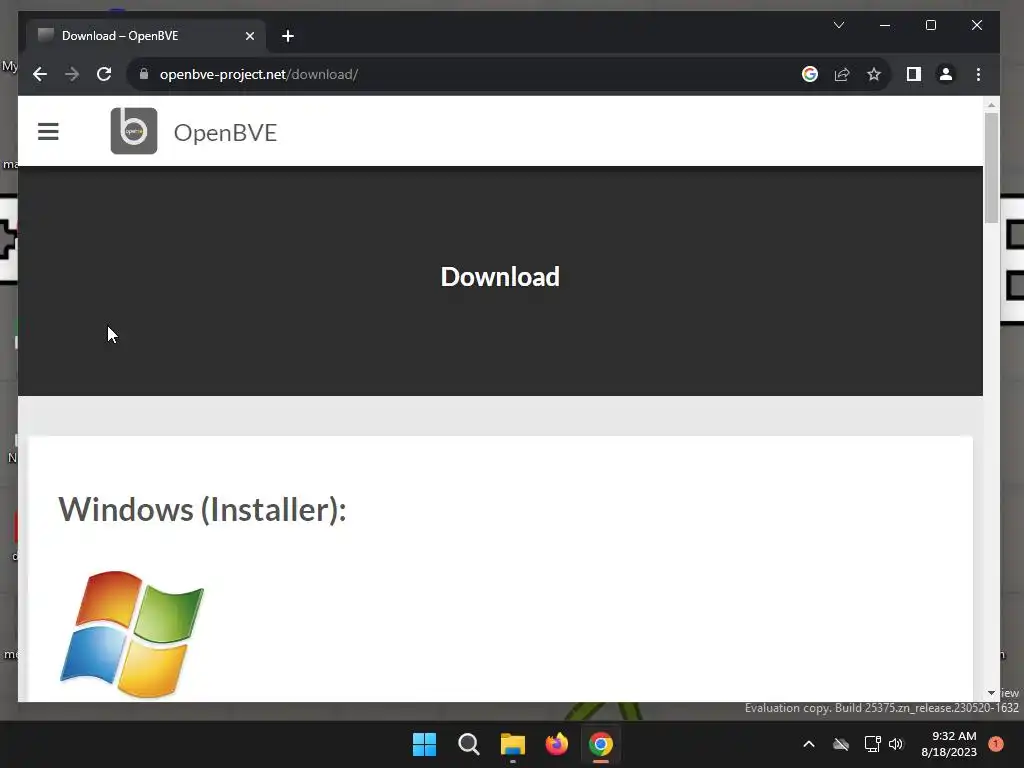Open Chrome three-dot menu
This screenshot has width=1024, height=768.
tap(978, 74)
